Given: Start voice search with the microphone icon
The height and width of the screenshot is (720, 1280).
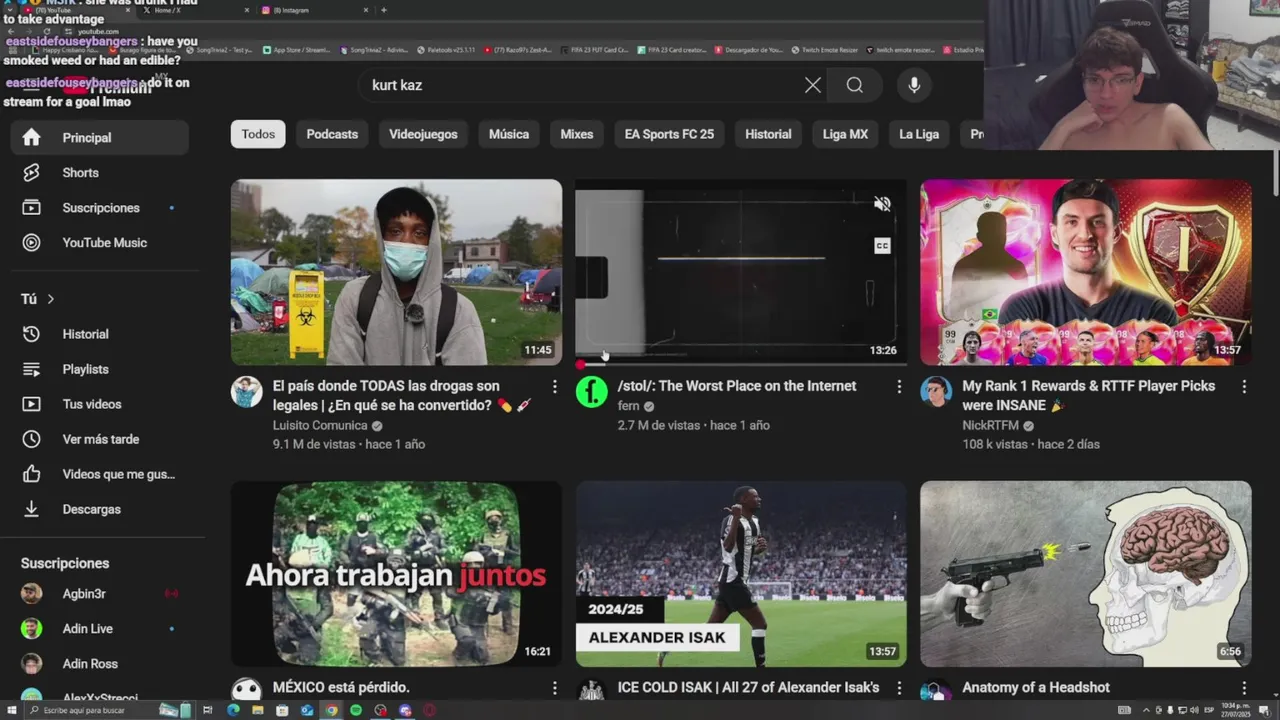Looking at the screenshot, I should (x=914, y=85).
